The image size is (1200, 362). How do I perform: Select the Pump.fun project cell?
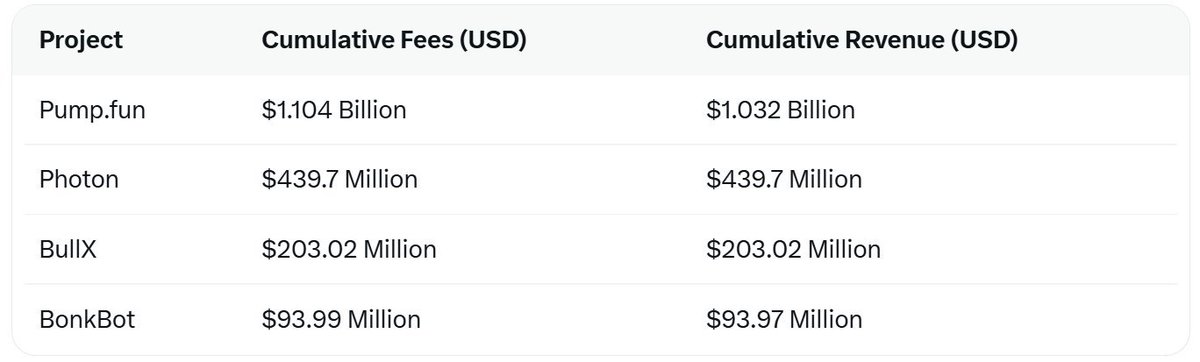(x=92, y=109)
